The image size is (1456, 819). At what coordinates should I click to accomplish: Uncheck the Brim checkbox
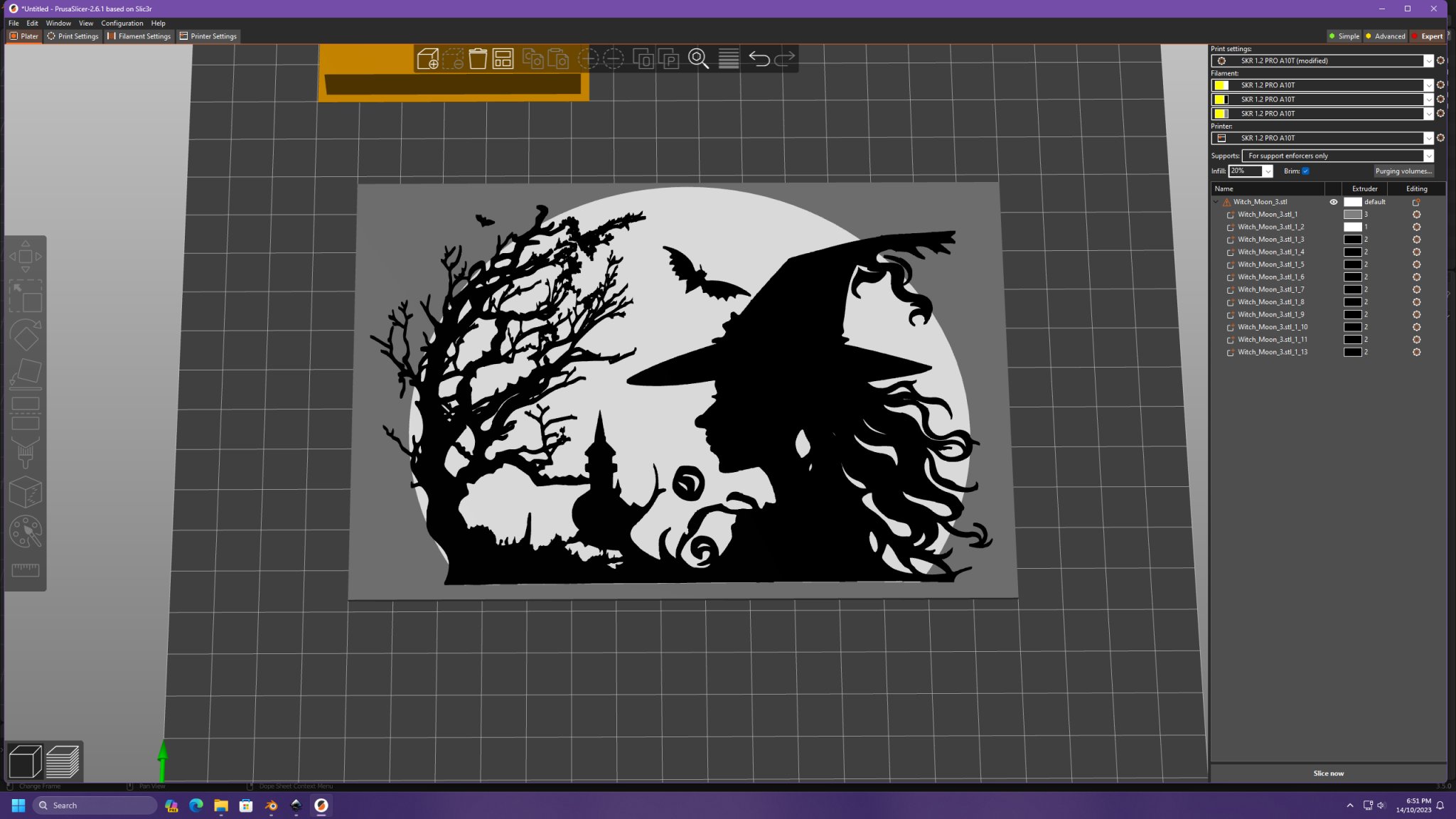click(1305, 171)
